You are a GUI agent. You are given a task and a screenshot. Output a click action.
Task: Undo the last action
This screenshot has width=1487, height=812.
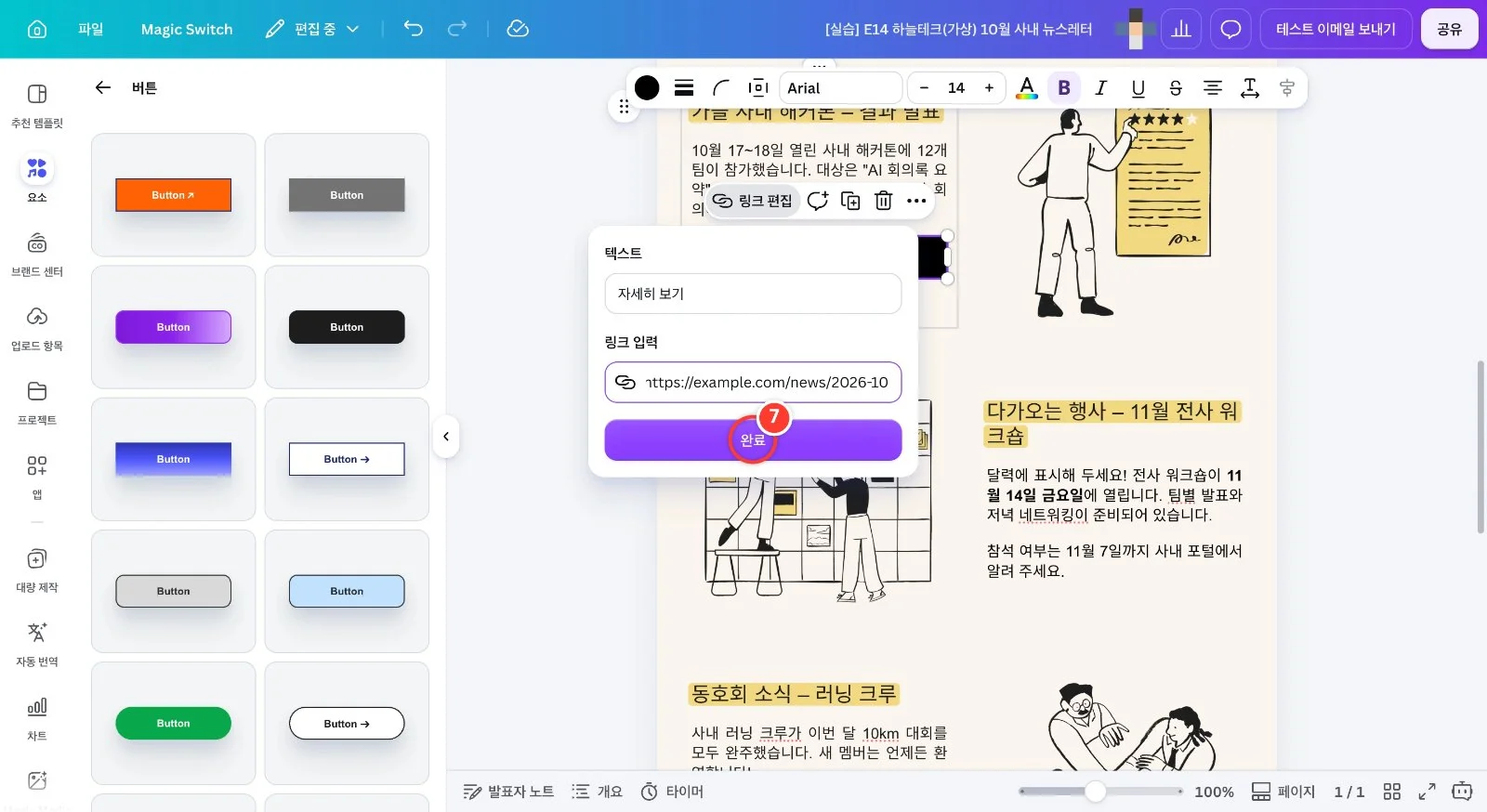click(x=413, y=29)
